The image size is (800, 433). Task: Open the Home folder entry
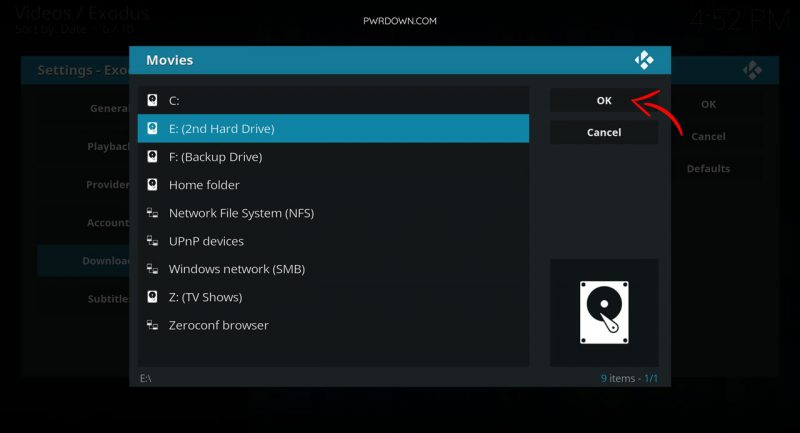333,185
